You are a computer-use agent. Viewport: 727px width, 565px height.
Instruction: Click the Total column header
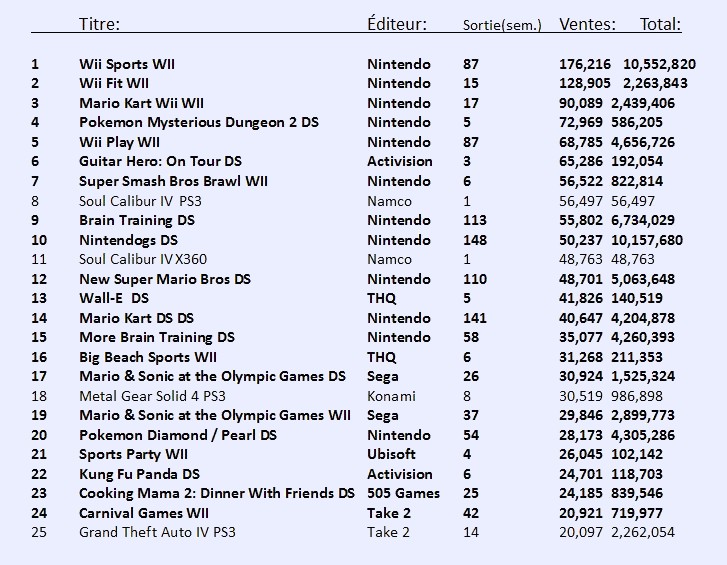point(661,24)
